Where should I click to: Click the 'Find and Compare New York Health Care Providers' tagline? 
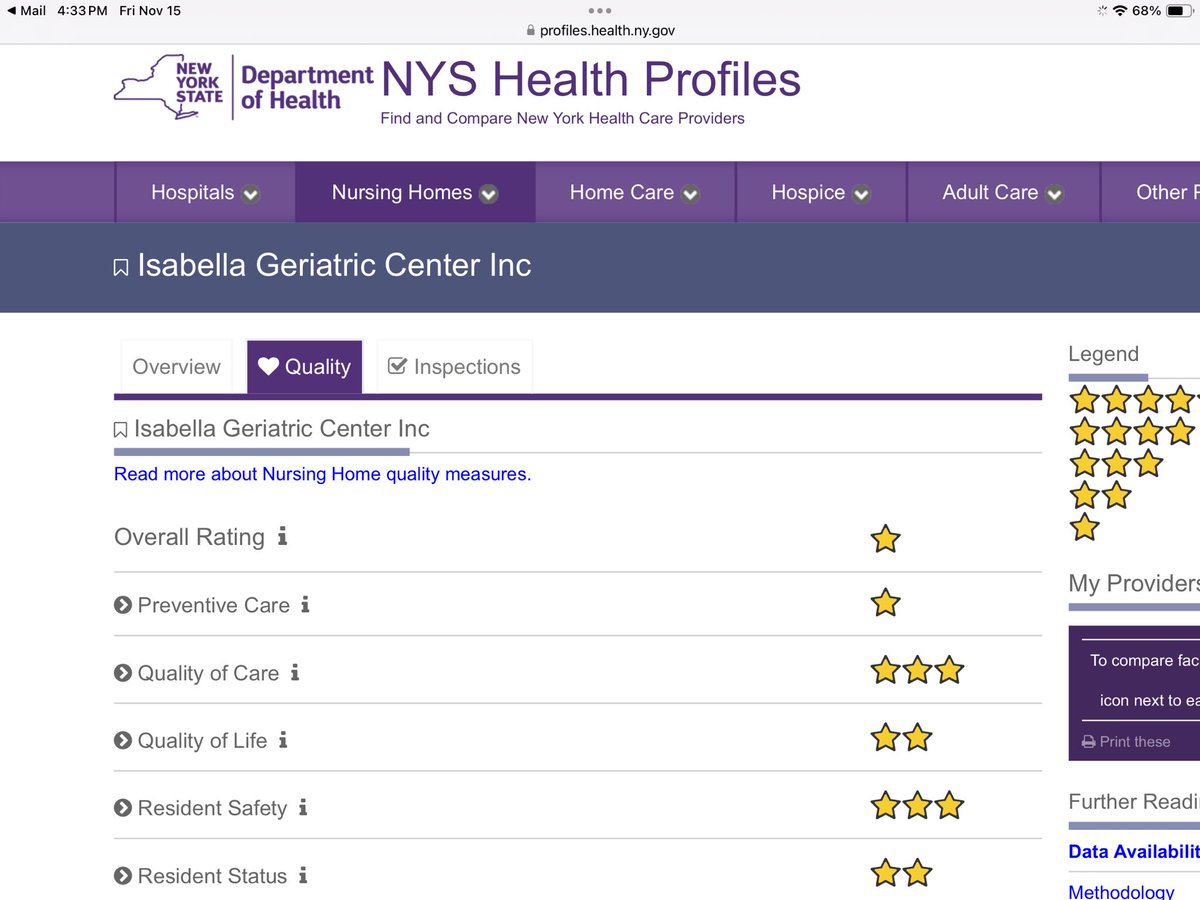click(562, 118)
